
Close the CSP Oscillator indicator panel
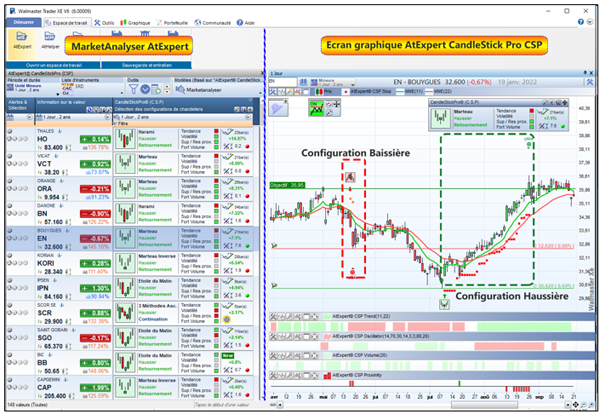314,336
